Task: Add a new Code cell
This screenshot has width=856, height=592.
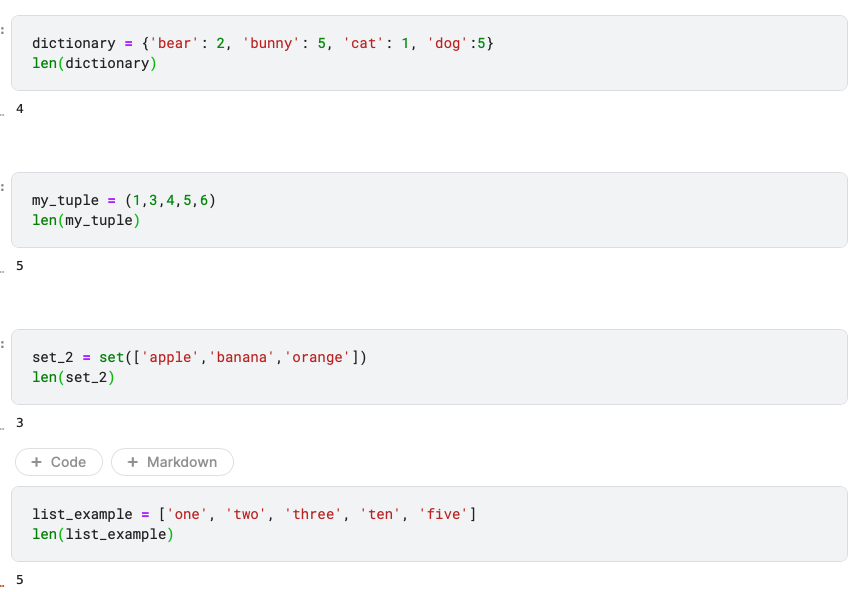Action: [59, 462]
